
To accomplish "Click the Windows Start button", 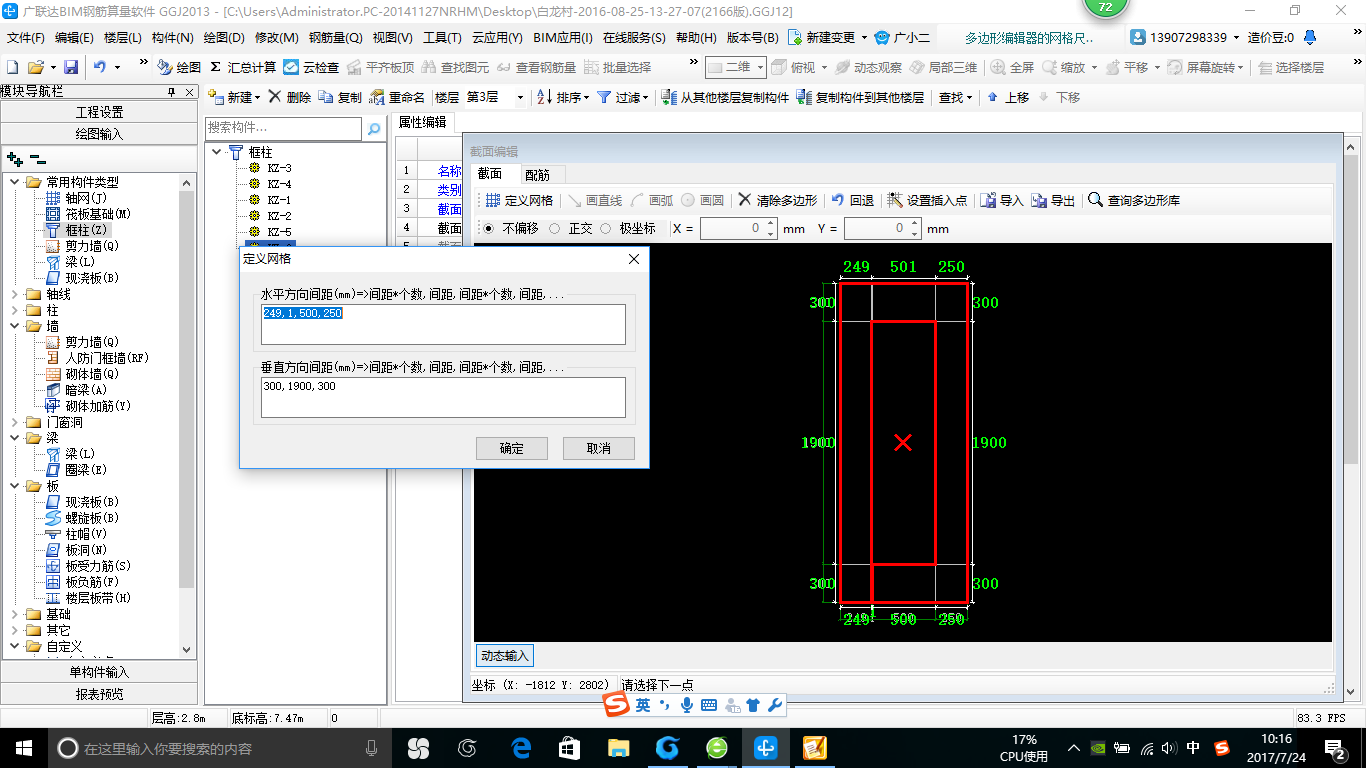I will click(x=23, y=747).
